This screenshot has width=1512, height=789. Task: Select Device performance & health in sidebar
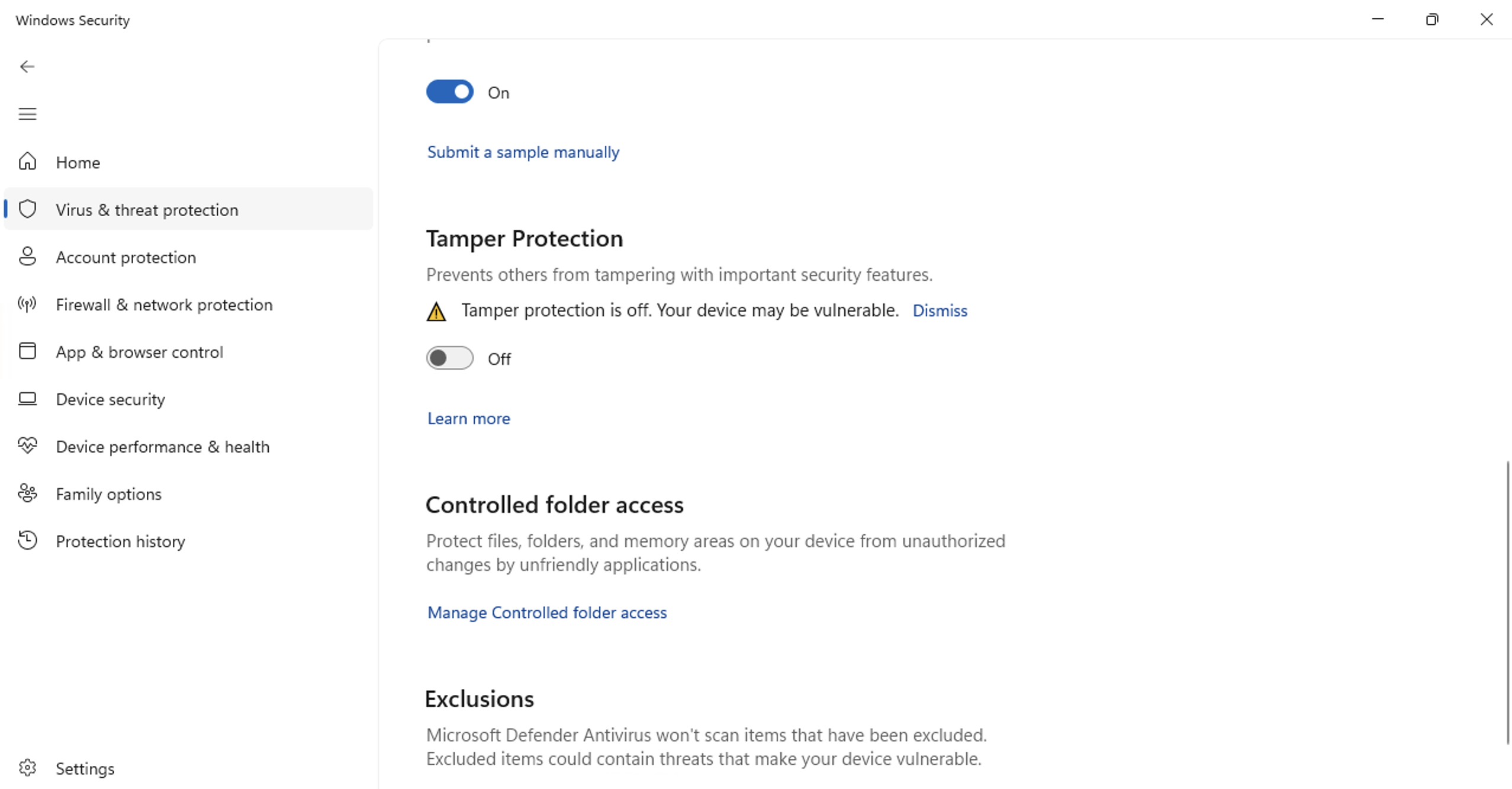point(162,447)
